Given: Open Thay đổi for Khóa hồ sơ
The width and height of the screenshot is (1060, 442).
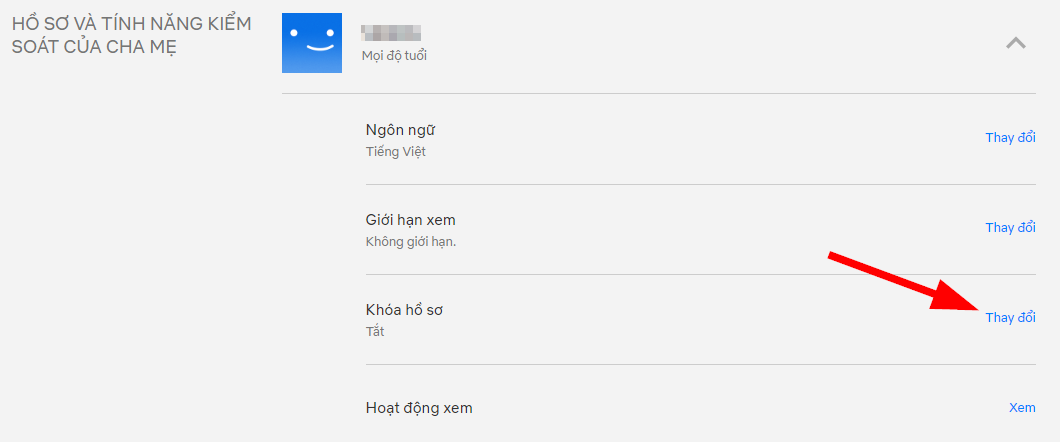Looking at the screenshot, I should tap(1010, 318).
